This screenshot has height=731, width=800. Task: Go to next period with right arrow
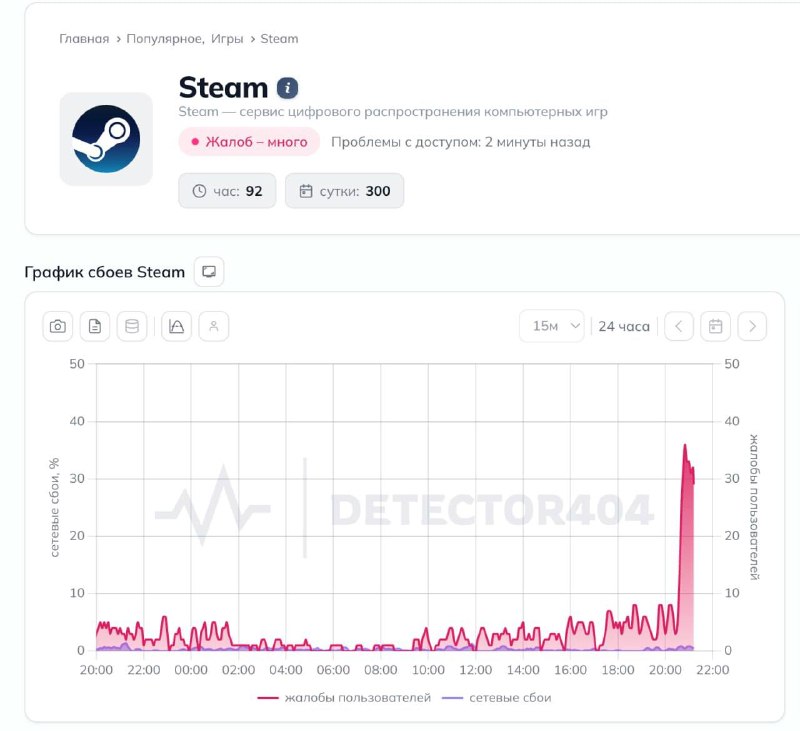click(752, 326)
